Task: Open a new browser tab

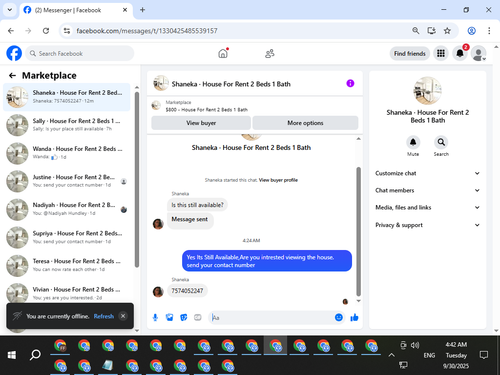Action: click(142, 10)
